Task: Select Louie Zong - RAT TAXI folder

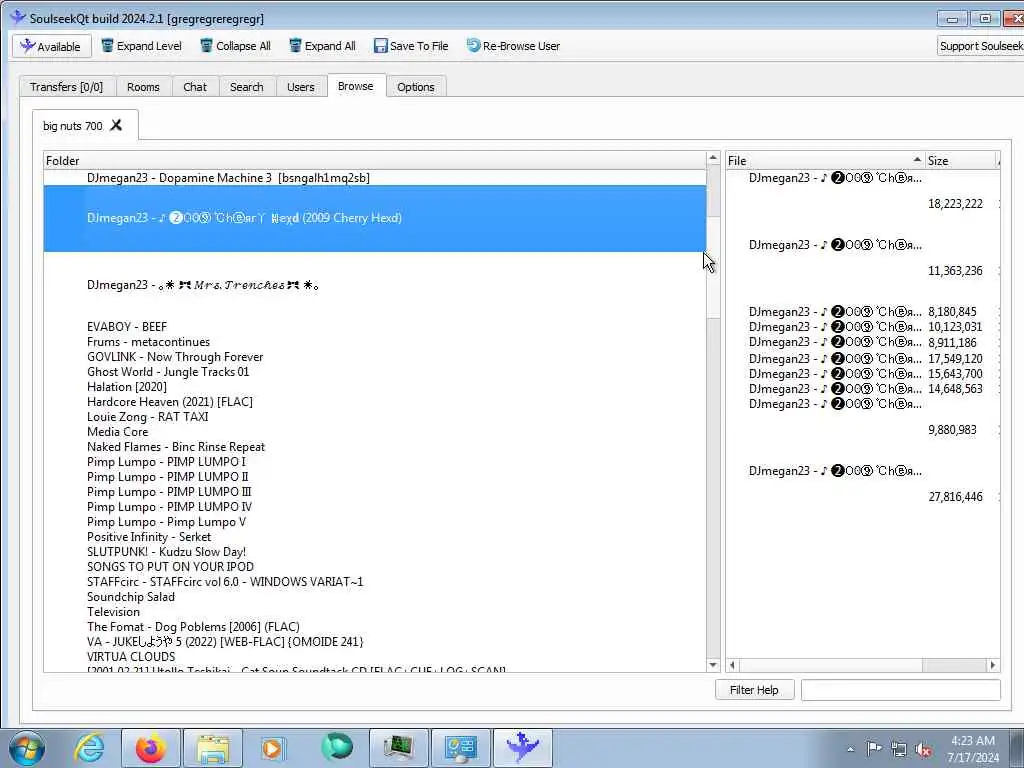Action: point(148,417)
